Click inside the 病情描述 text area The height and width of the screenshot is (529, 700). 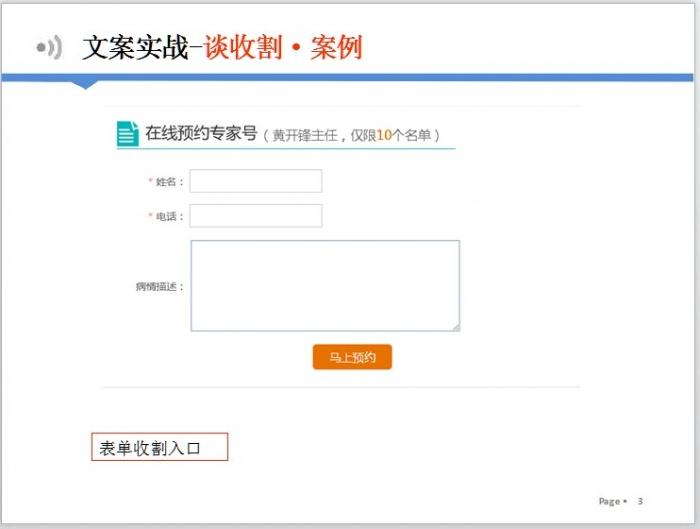click(x=325, y=285)
